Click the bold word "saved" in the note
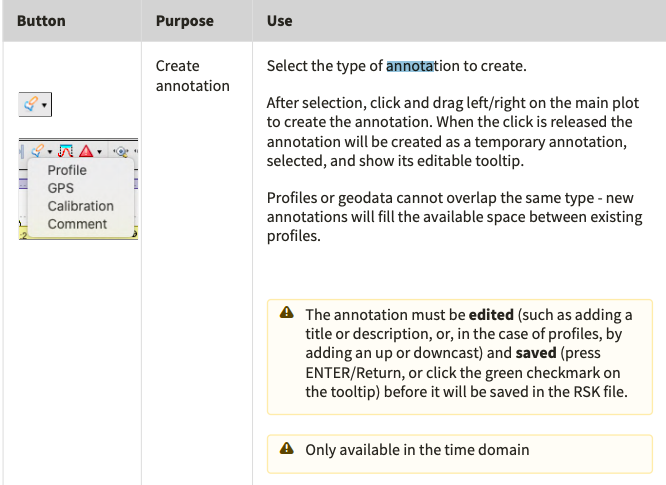This screenshot has height=485, width=666. (537, 354)
